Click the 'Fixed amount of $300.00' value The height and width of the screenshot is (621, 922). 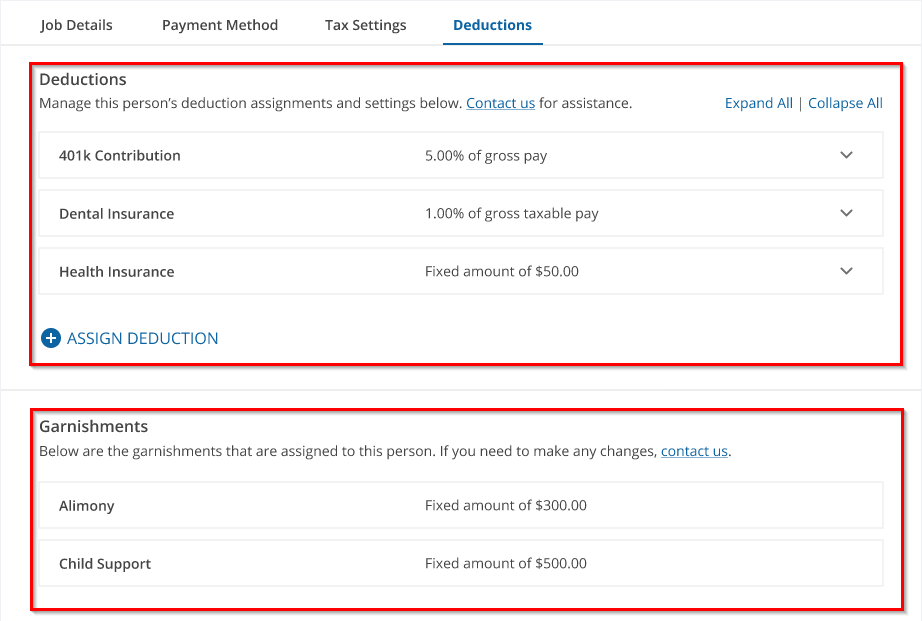pyautogui.click(x=506, y=506)
